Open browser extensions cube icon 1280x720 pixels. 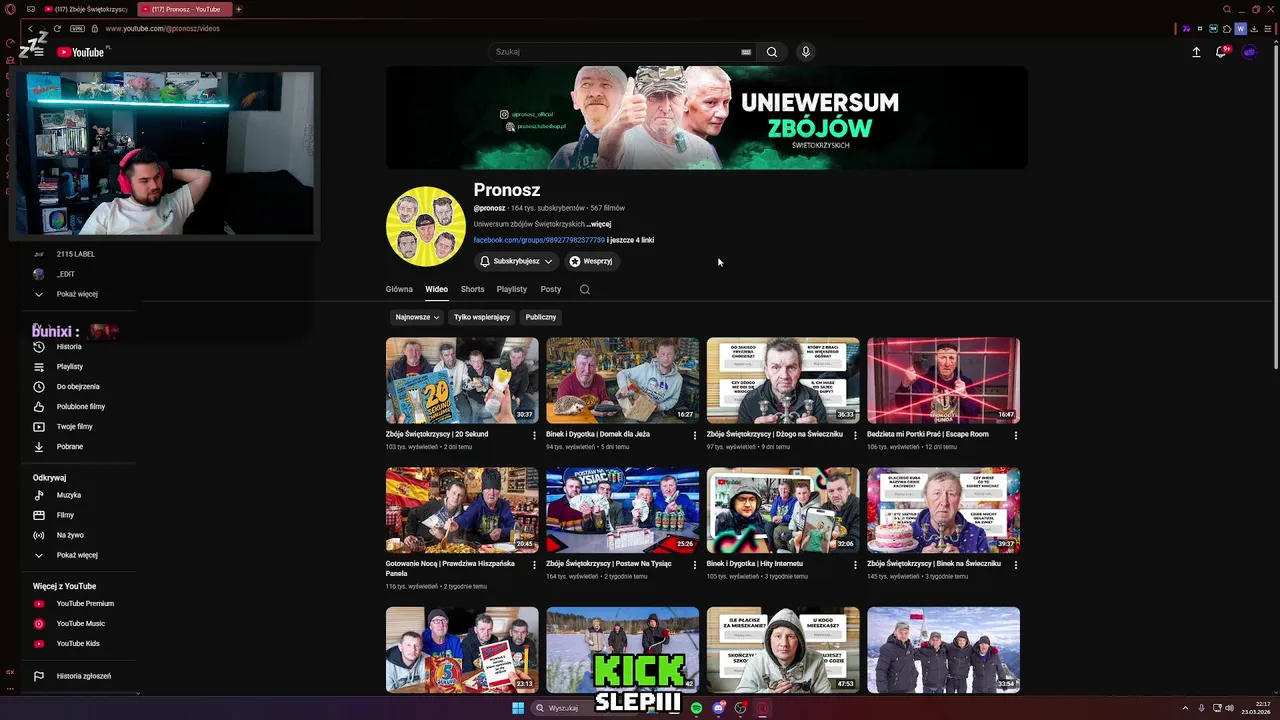[1227, 29]
